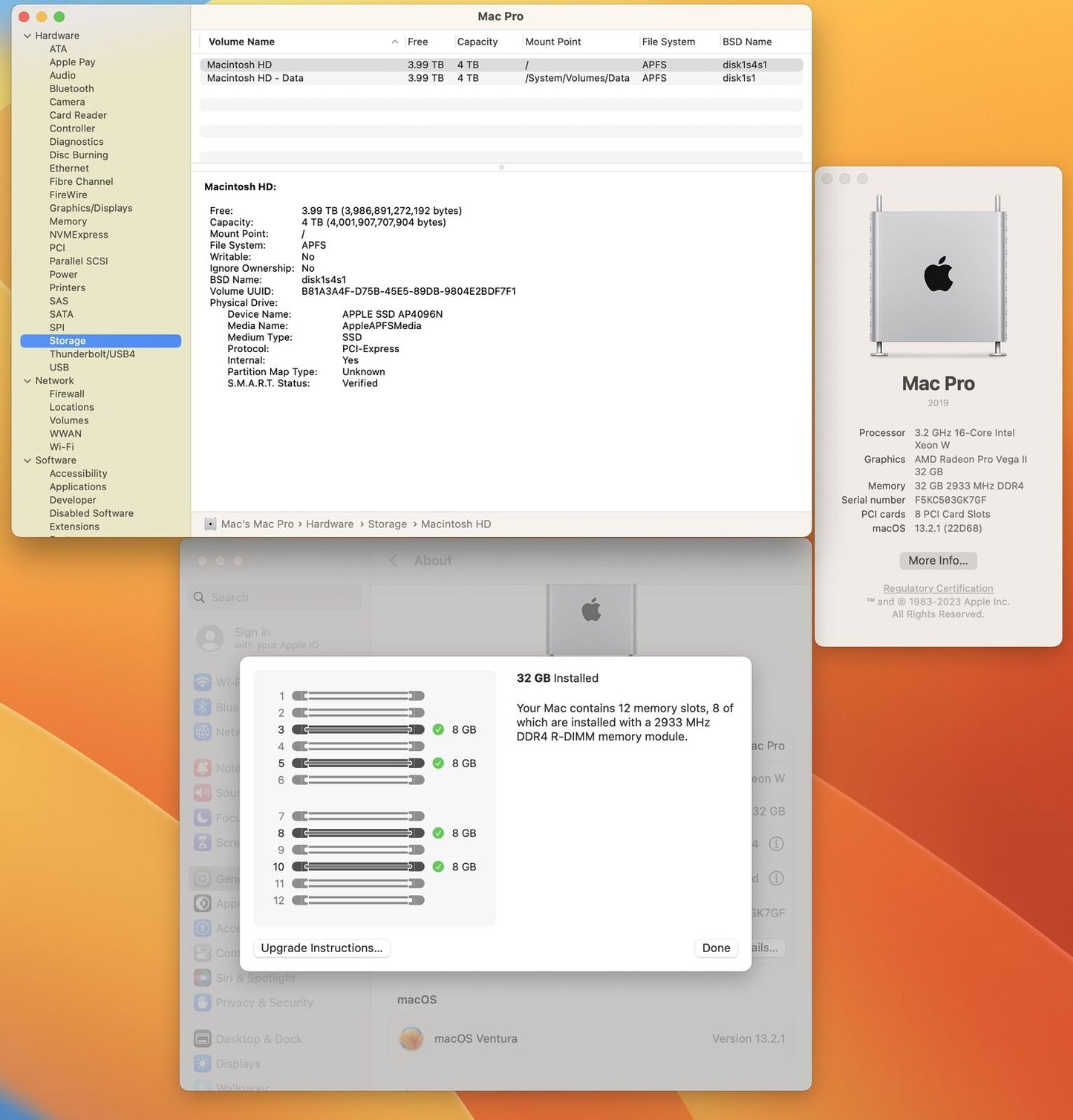Click Mac's Mac Pro breadcrumb icon
The height and width of the screenshot is (1120, 1073).
pos(210,524)
